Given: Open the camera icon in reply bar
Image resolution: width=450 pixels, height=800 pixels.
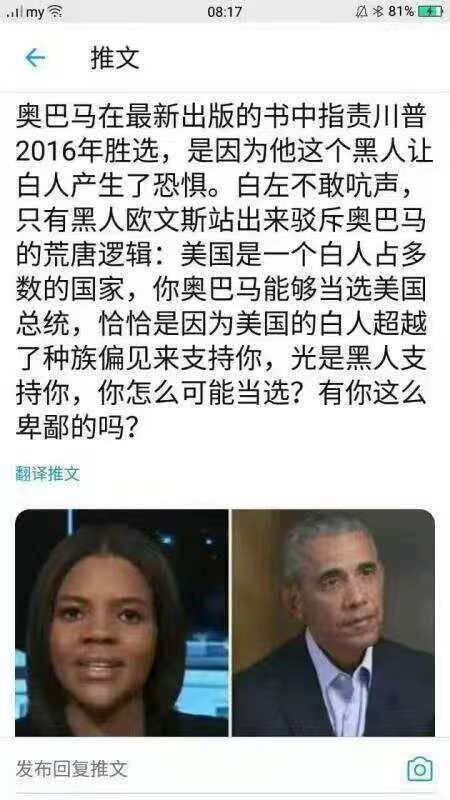Looking at the screenshot, I should coord(419,769).
